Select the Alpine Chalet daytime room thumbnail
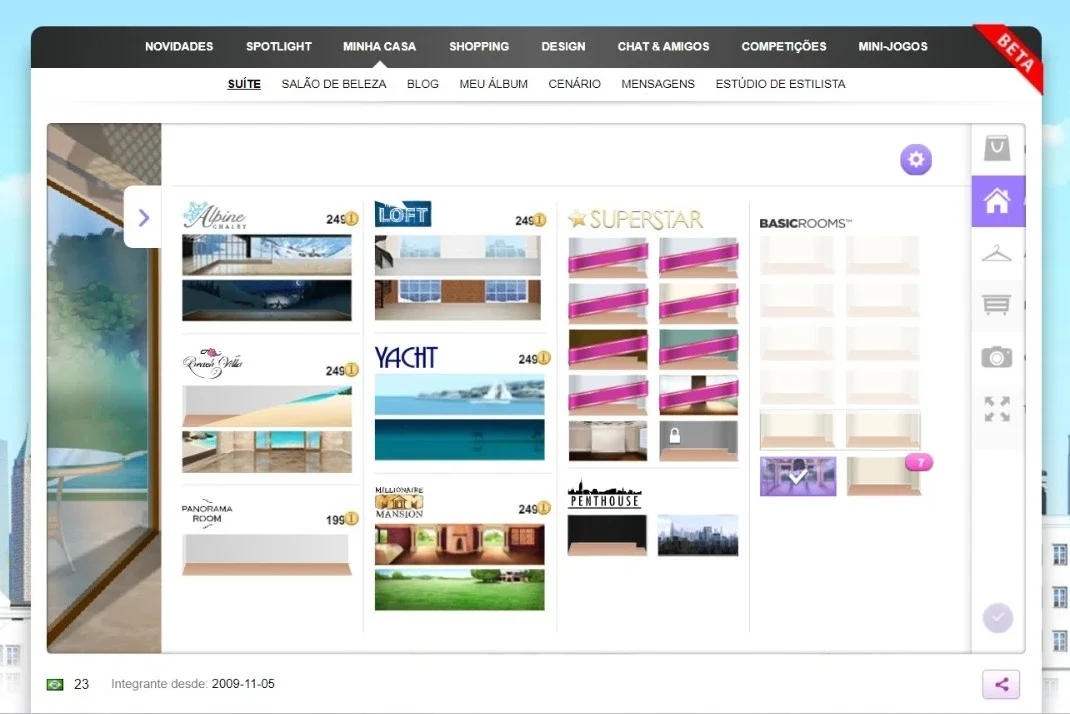Image resolution: width=1070 pixels, height=714 pixels. pos(267,255)
